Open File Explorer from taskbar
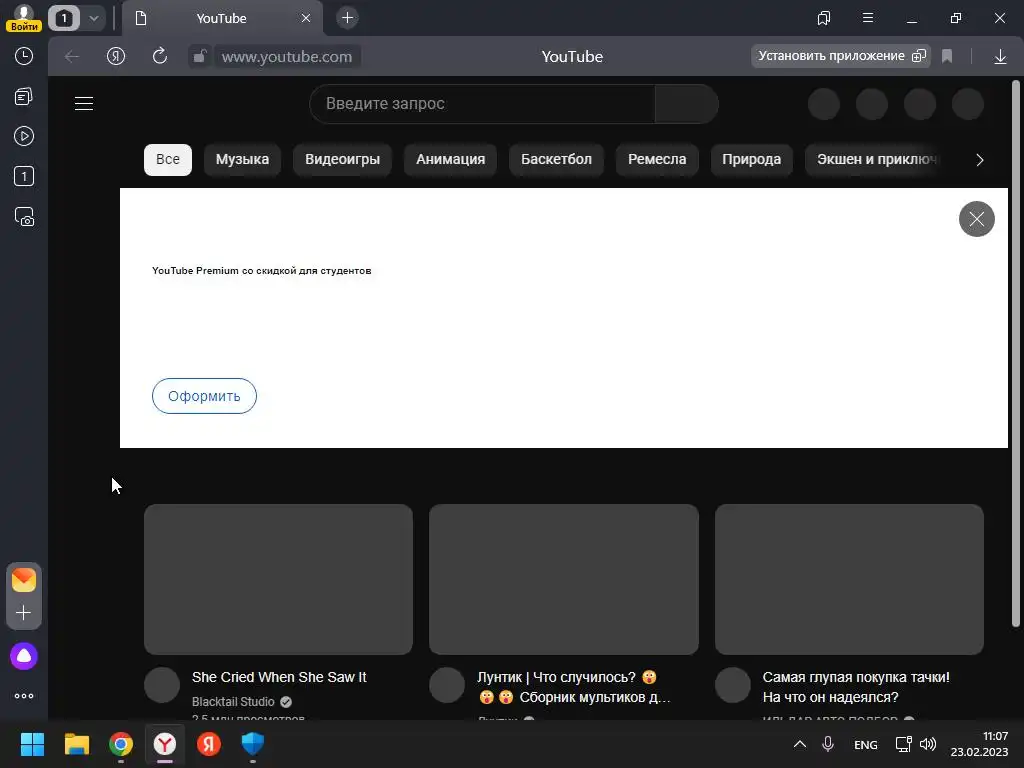 [x=76, y=744]
